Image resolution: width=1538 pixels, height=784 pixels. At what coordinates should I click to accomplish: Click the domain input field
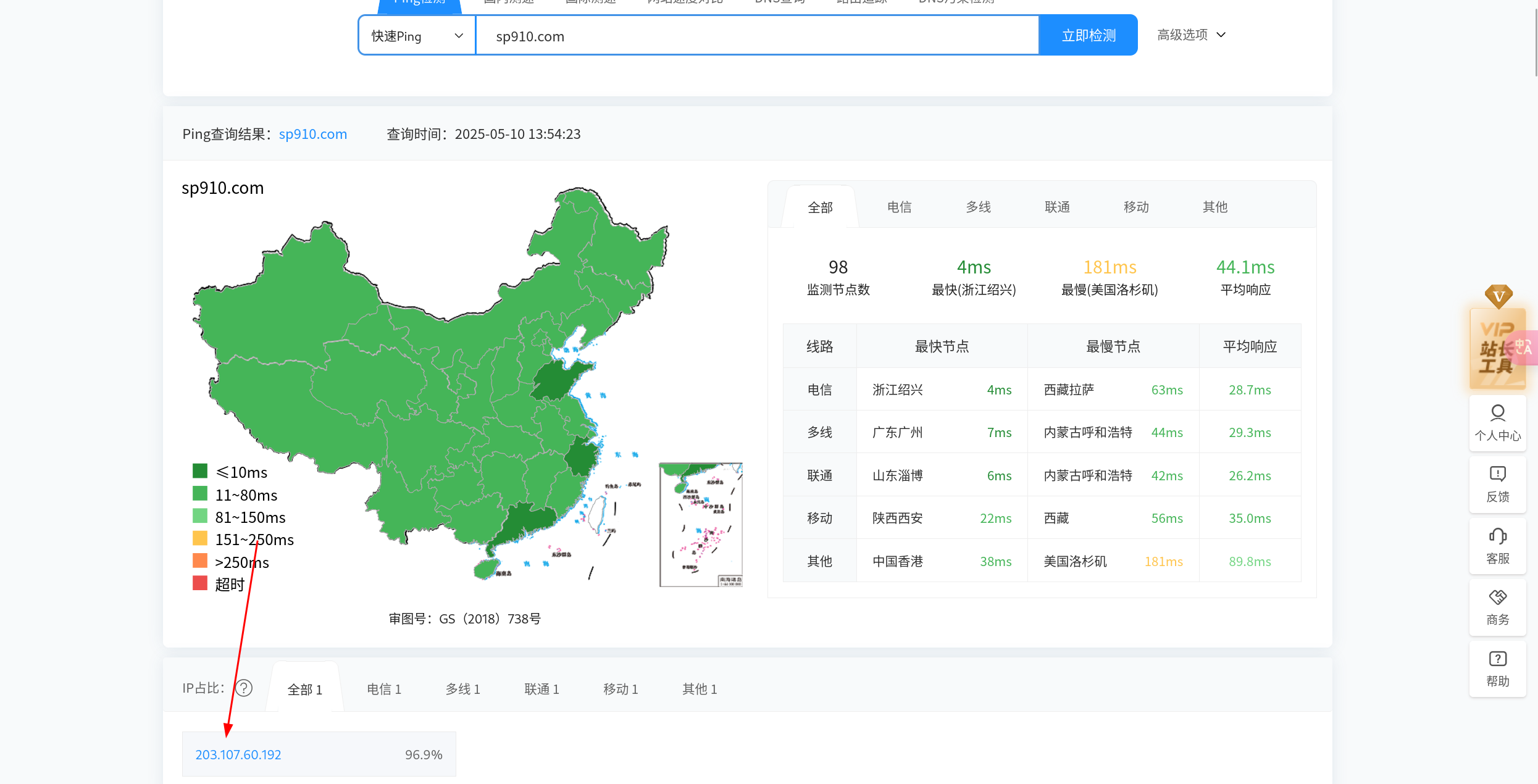[756, 36]
